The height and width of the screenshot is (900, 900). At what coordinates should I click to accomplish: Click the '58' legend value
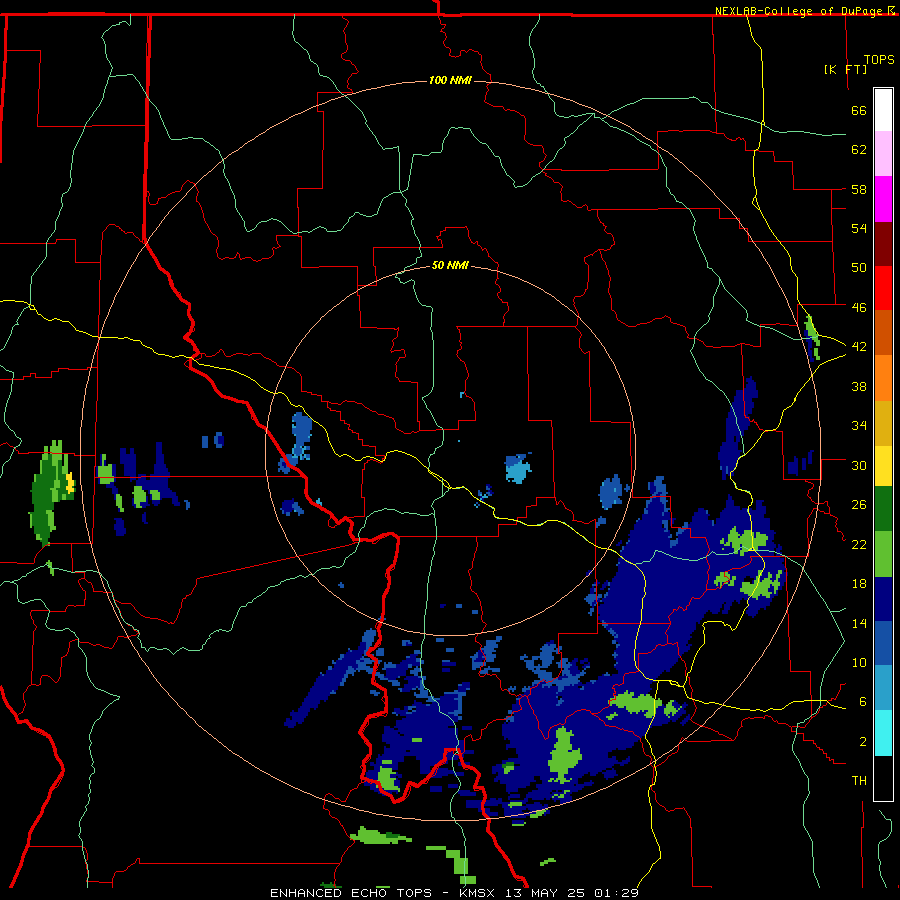(859, 189)
